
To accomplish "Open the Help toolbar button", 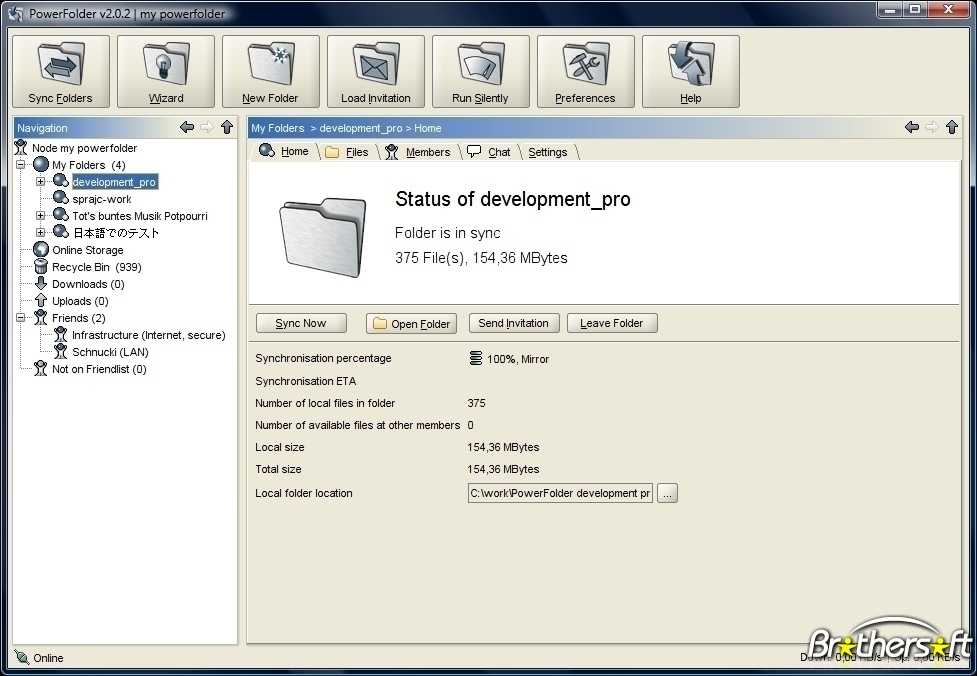I will pyautogui.click(x=690, y=72).
